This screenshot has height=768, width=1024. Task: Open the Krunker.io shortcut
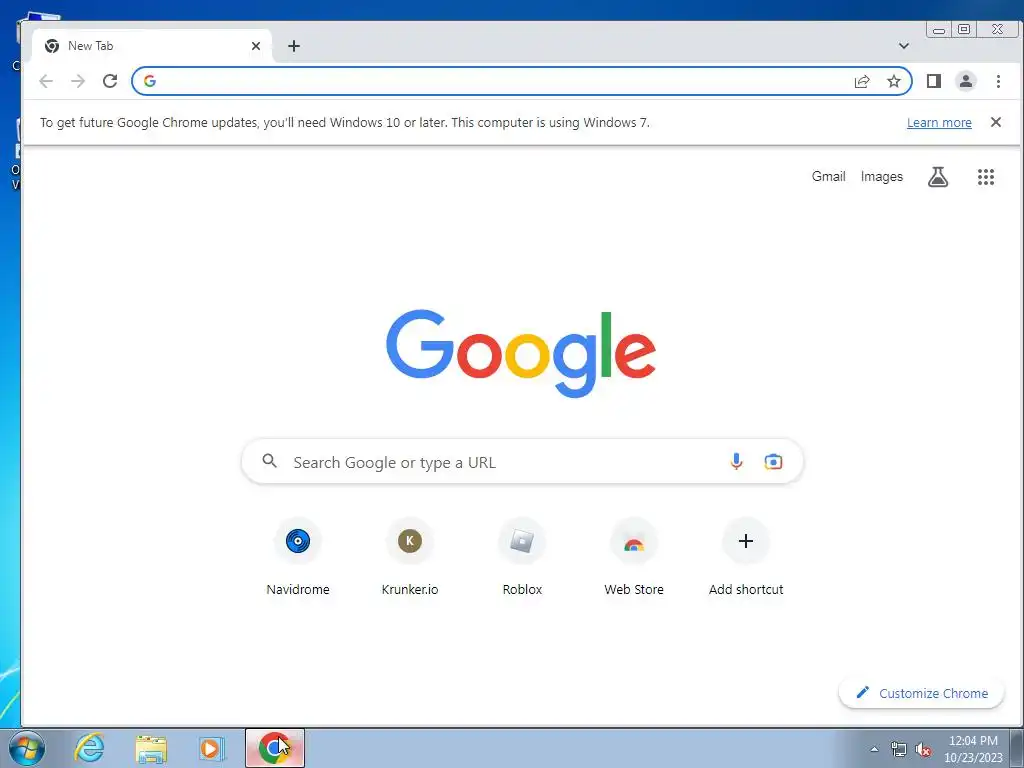pos(409,556)
